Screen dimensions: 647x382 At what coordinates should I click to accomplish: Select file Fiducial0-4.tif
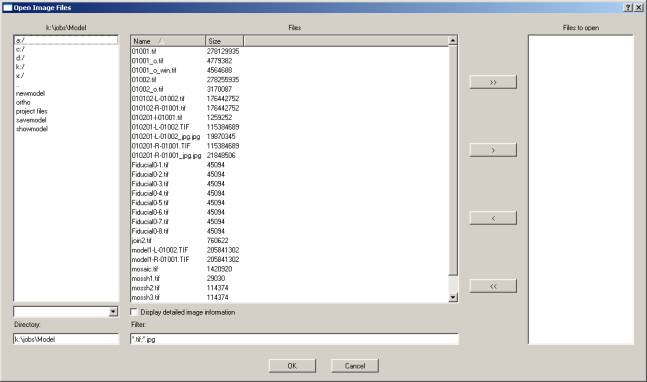click(x=150, y=193)
